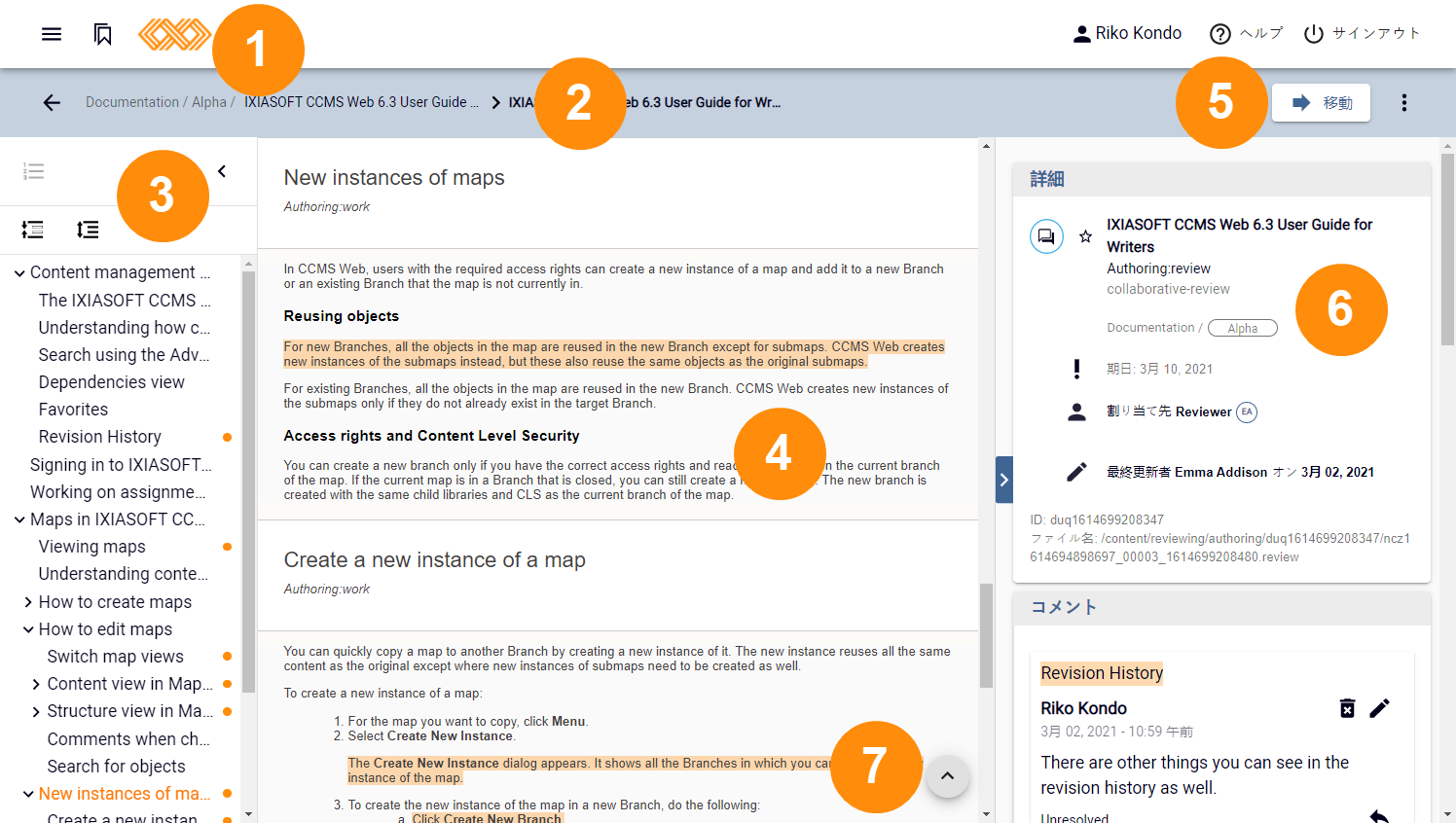Toggle the favorite star for user guide
Image resolution: width=1456 pixels, height=823 pixels.
pyautogui.click(x=1085, y=236)
